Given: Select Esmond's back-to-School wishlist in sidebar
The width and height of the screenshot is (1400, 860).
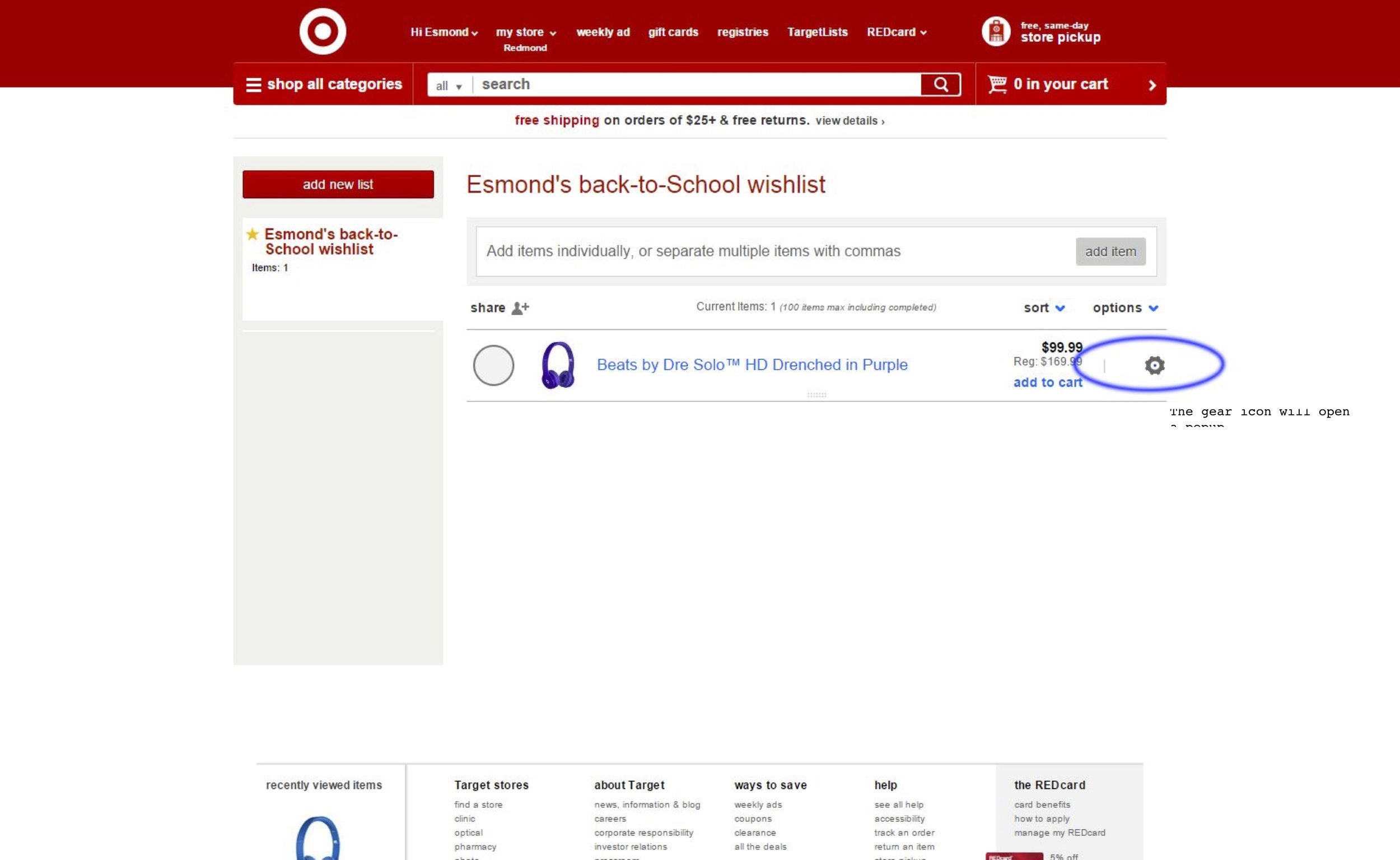Looking at the screenshot, I should click(x=330, y=242).
